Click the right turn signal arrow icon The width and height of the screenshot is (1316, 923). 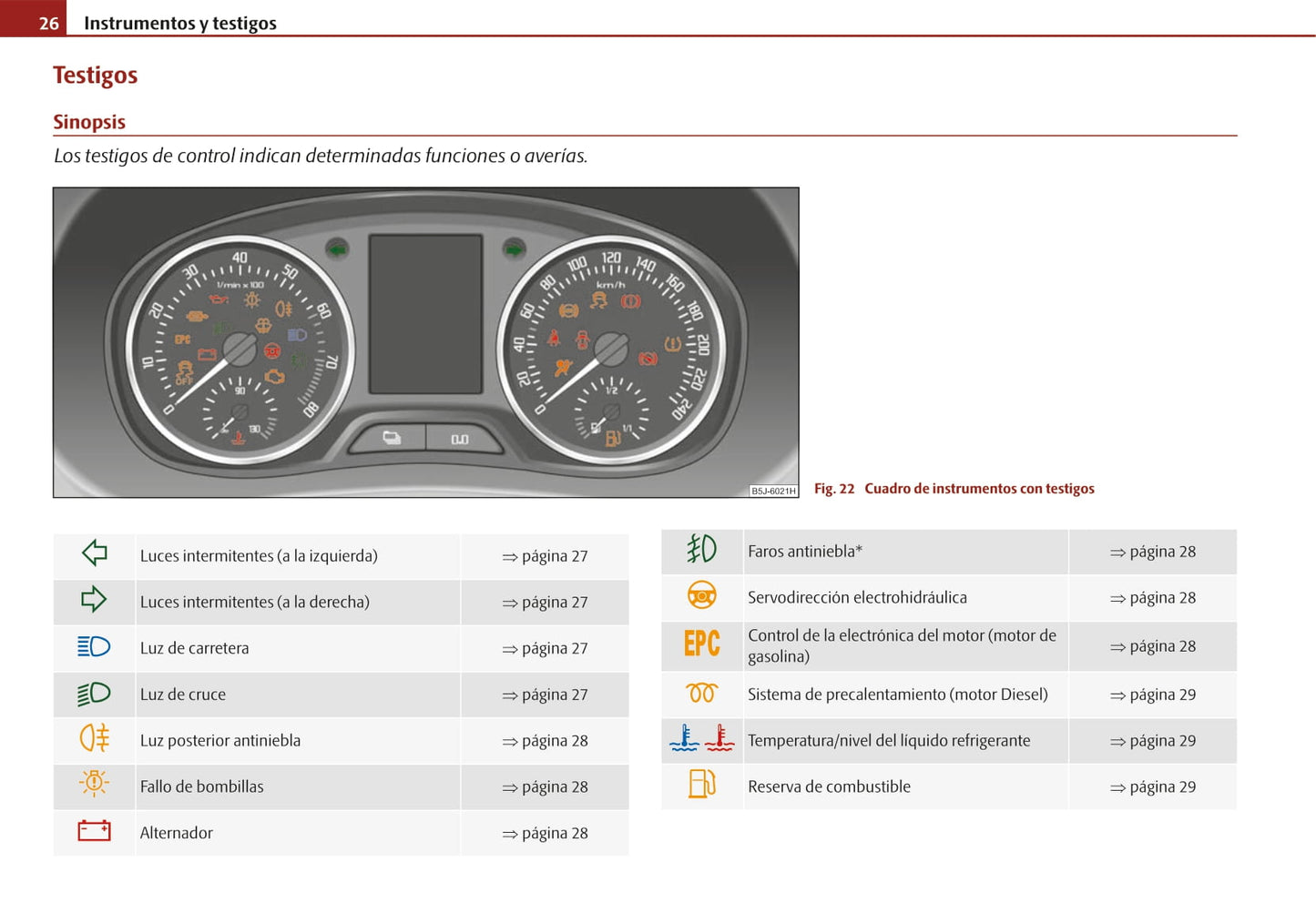pyautogui.click(x=94, y=600)
